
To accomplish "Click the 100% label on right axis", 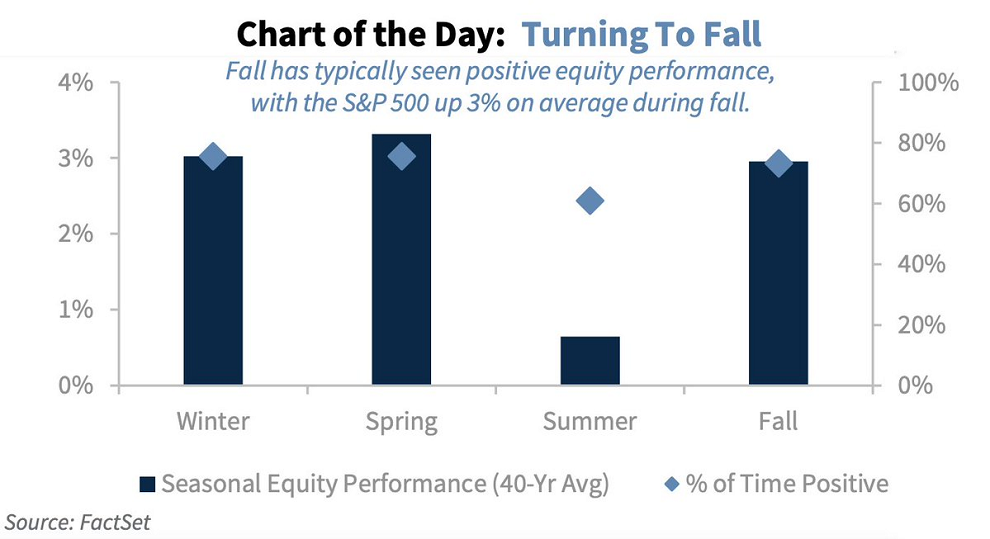I will coord(926,82).
